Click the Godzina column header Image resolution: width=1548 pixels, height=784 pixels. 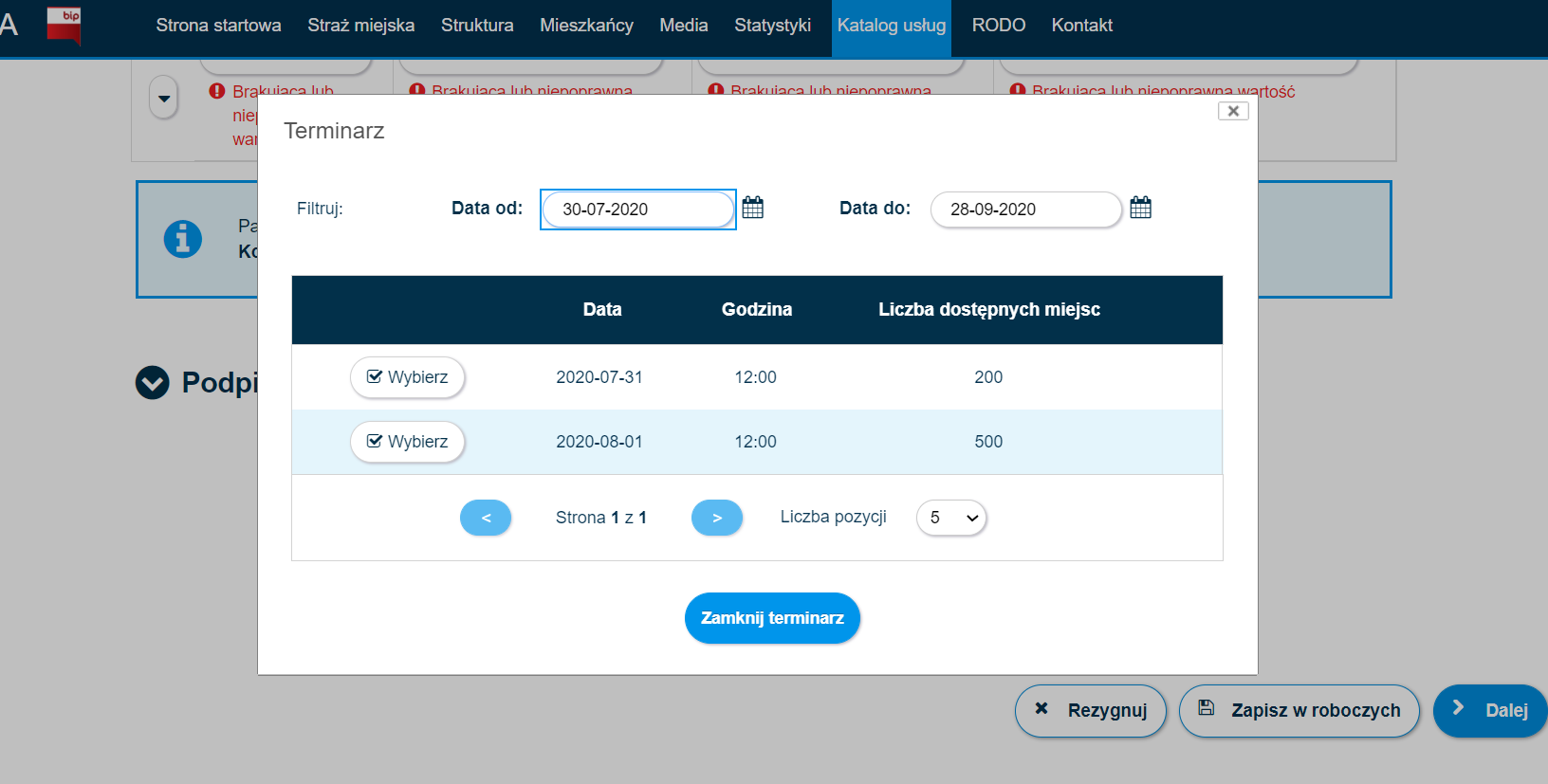(757, 310)
